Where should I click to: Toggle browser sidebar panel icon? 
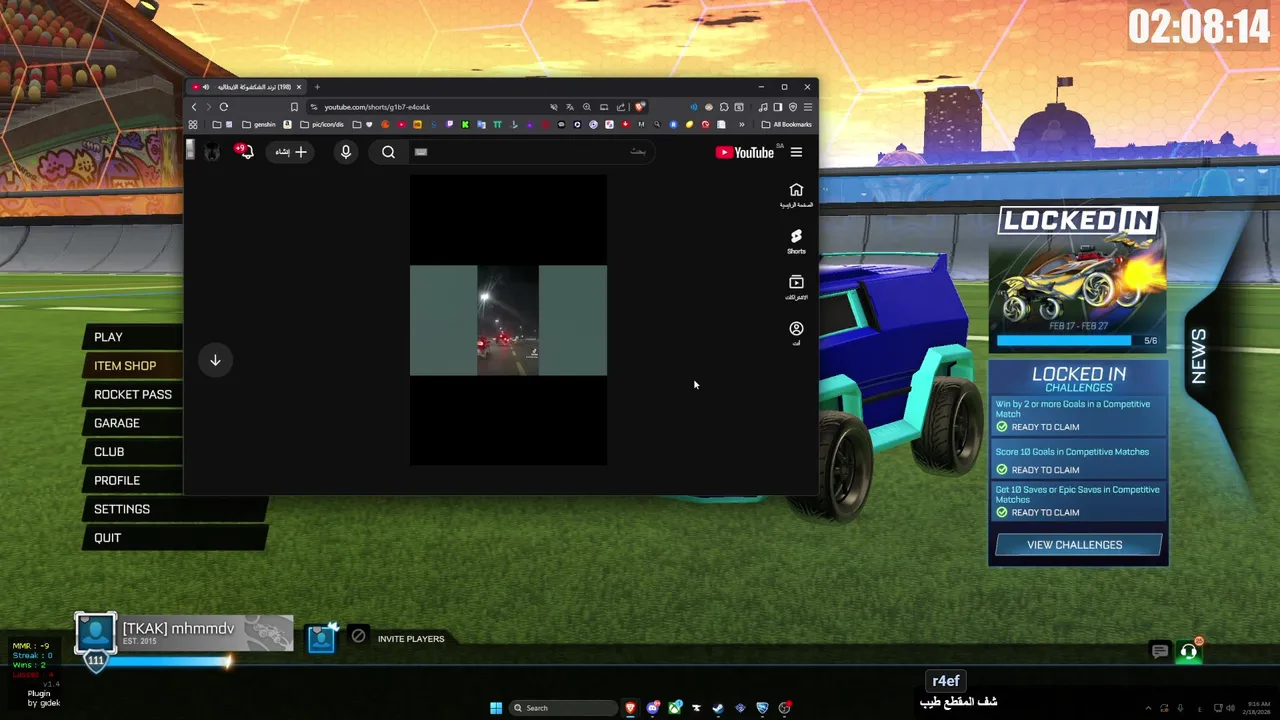pyautogui.click(x=778, y=107)
